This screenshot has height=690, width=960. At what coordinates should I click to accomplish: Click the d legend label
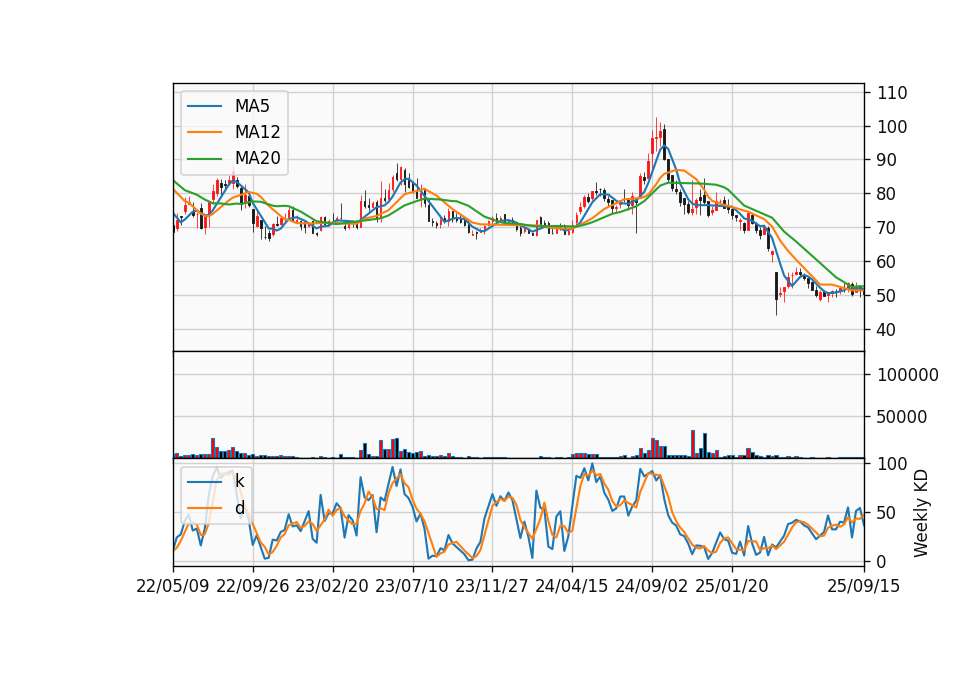240,508
